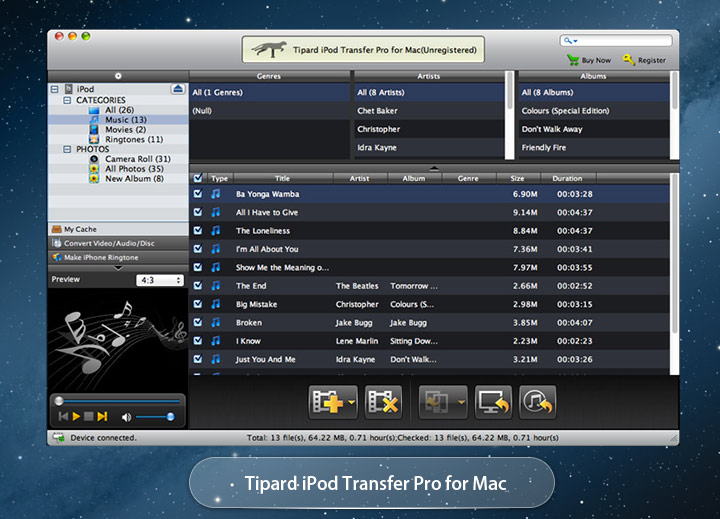Click the Export to iTunes music icon
This screenshot has width=720, height=519.
[538, 402]
